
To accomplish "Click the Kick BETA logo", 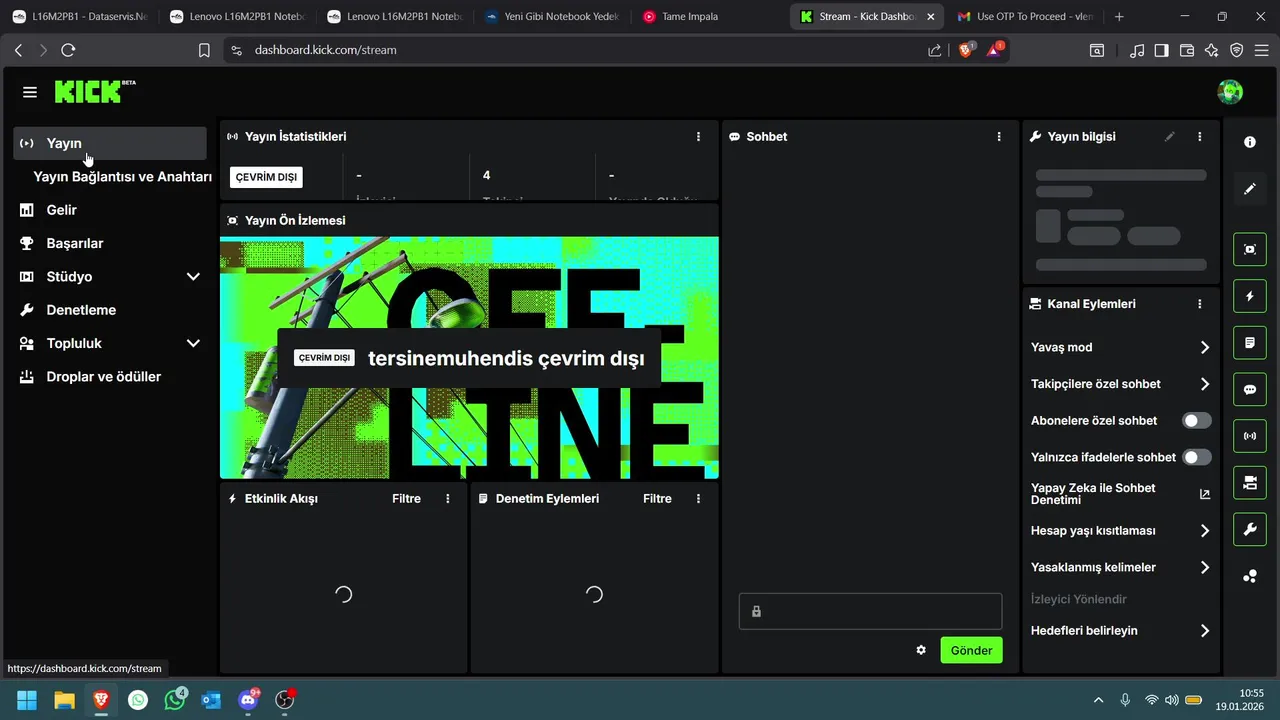I will click(x=95, y=91).
